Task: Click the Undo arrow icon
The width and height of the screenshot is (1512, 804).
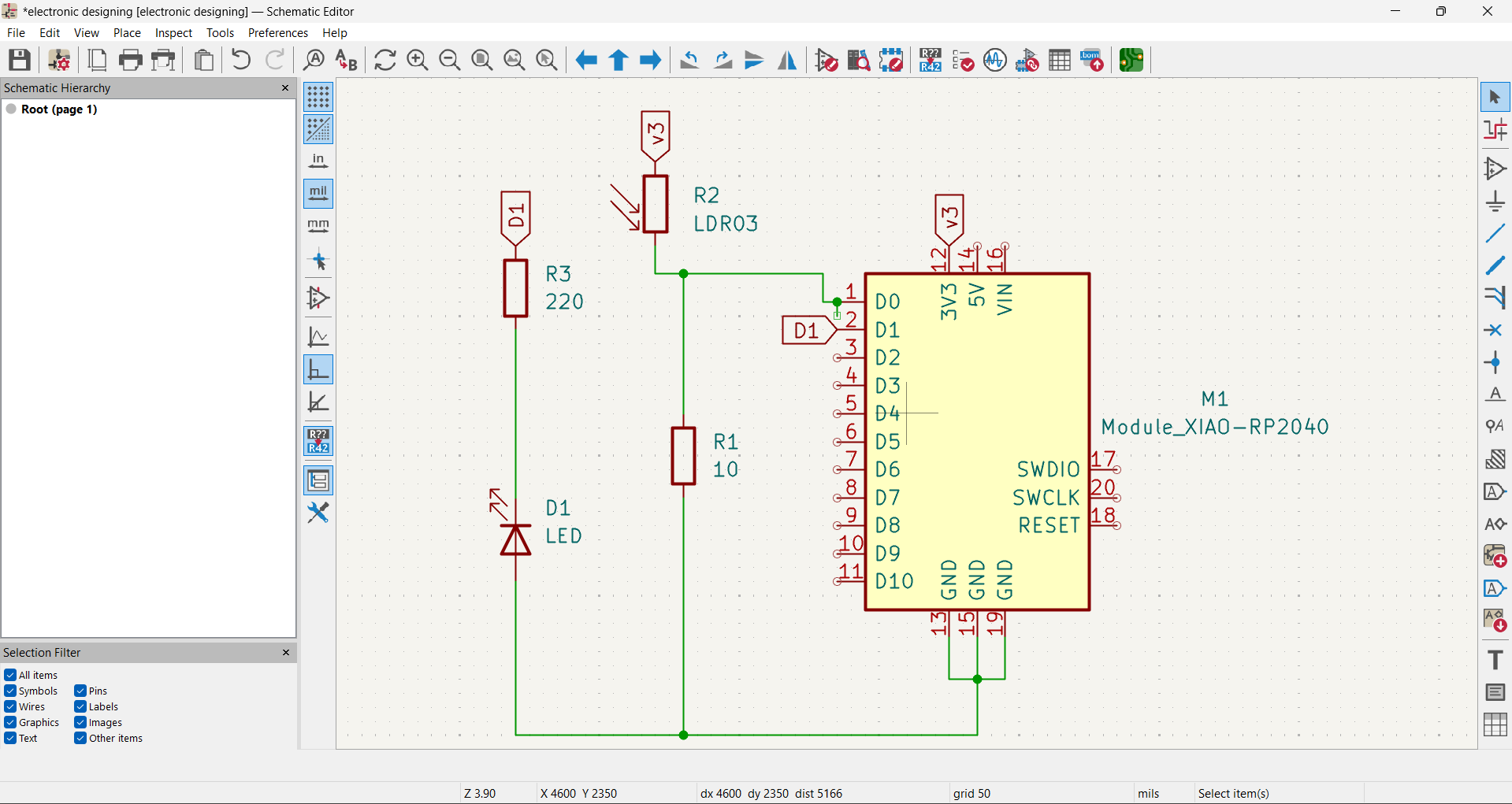Action: (241, 60)
